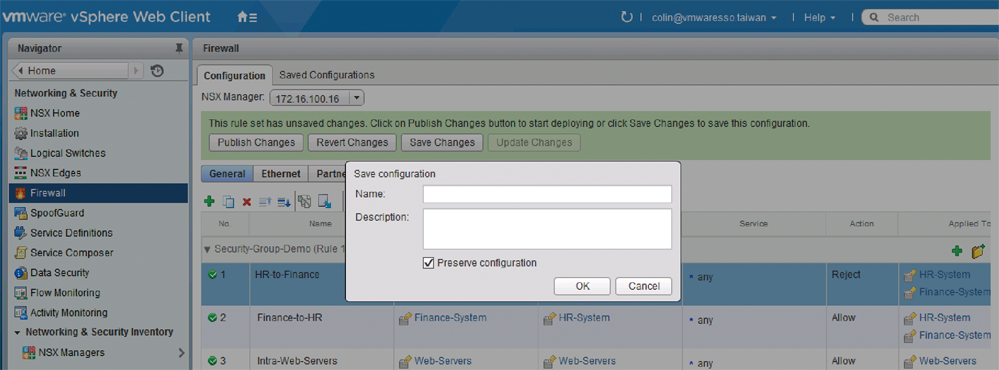Click the Service column header
999x370 pixels.
[x=754, y=224]
